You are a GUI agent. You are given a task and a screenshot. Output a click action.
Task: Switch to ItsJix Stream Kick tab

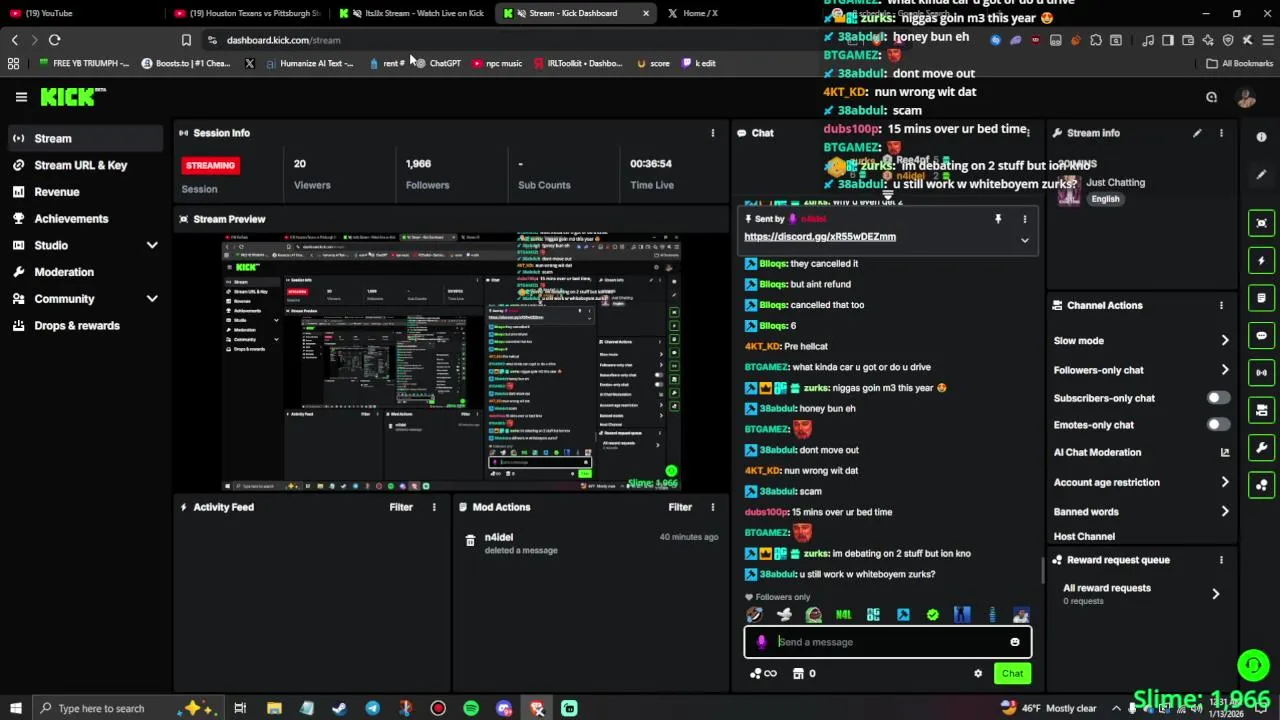[x=412, y=13]
